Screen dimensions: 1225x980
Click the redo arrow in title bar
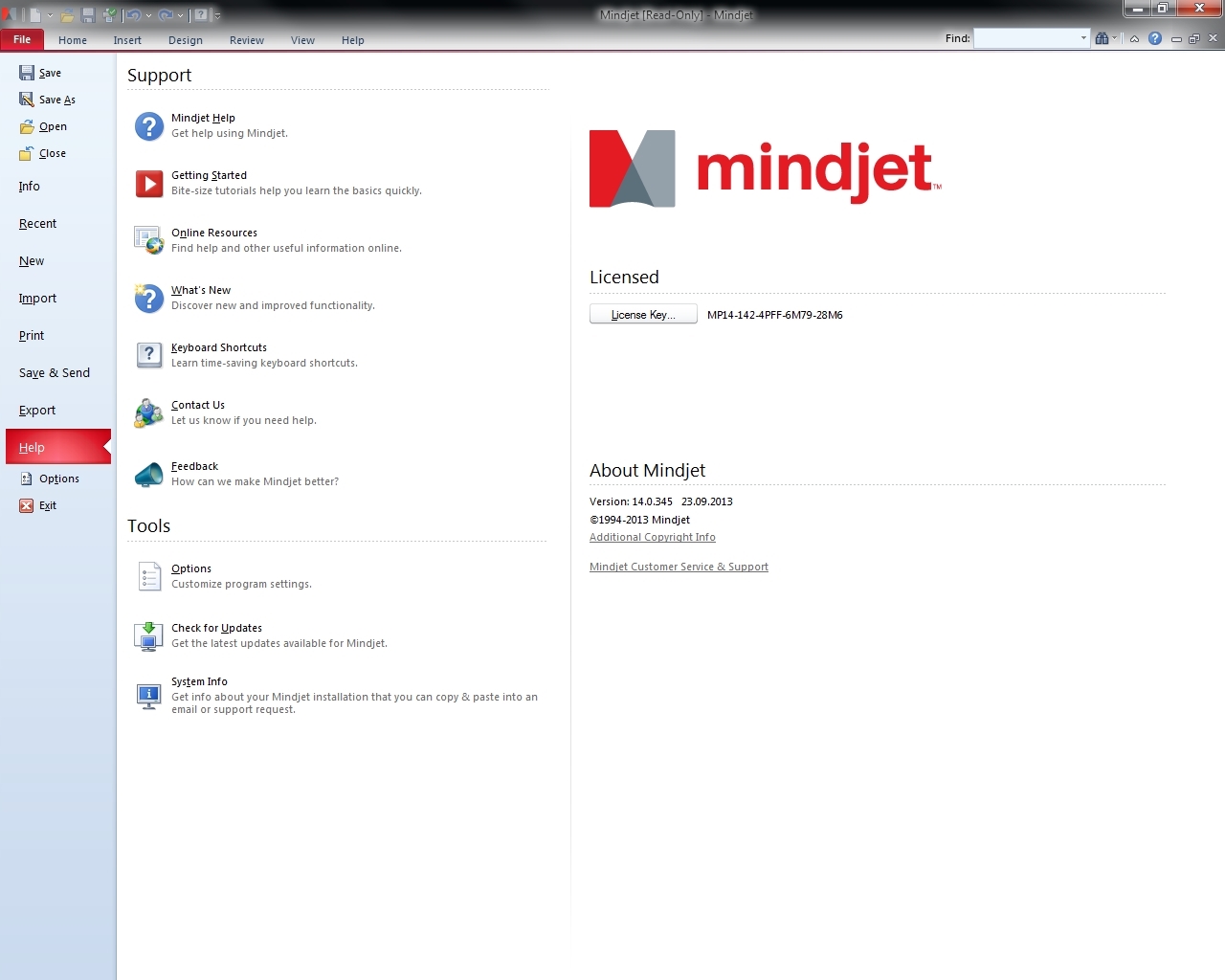pyautogui.click(x=166, y=15)
